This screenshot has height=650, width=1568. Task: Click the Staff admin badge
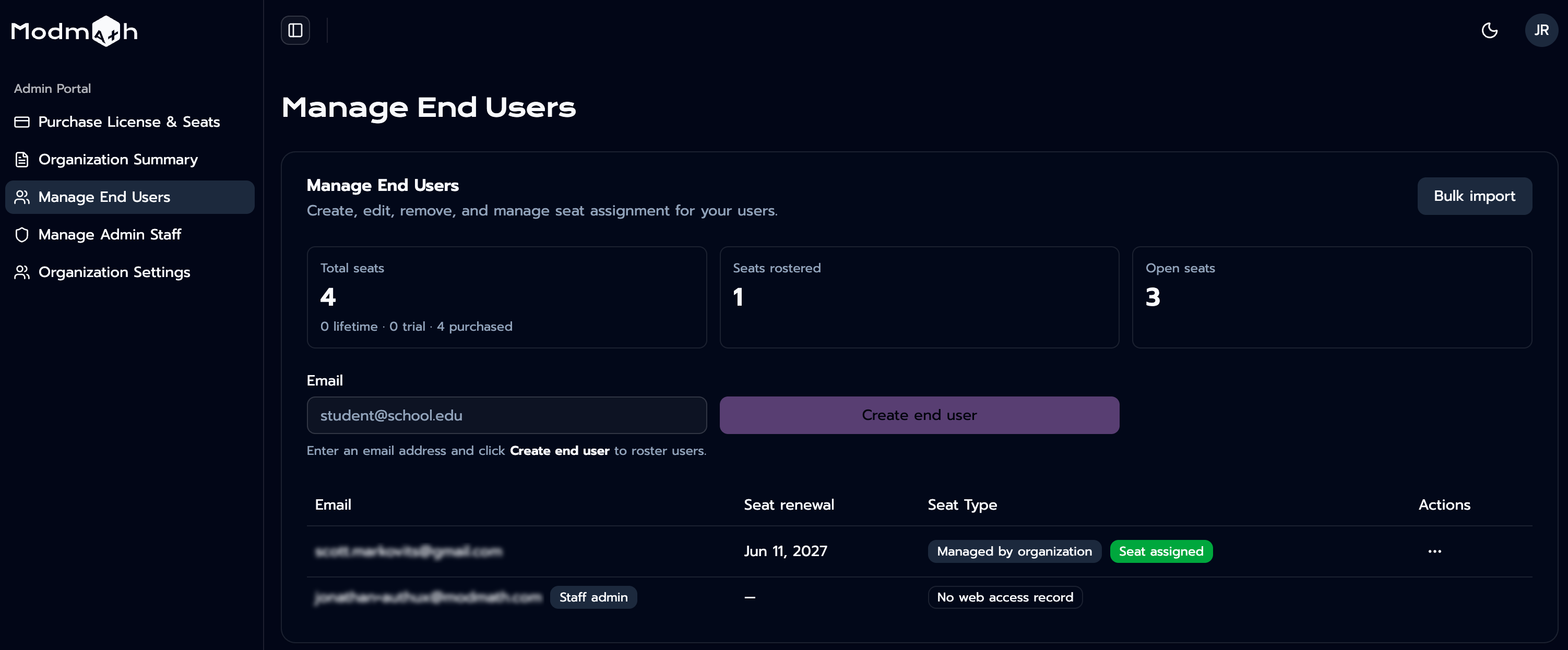click(x=593, y=598)
